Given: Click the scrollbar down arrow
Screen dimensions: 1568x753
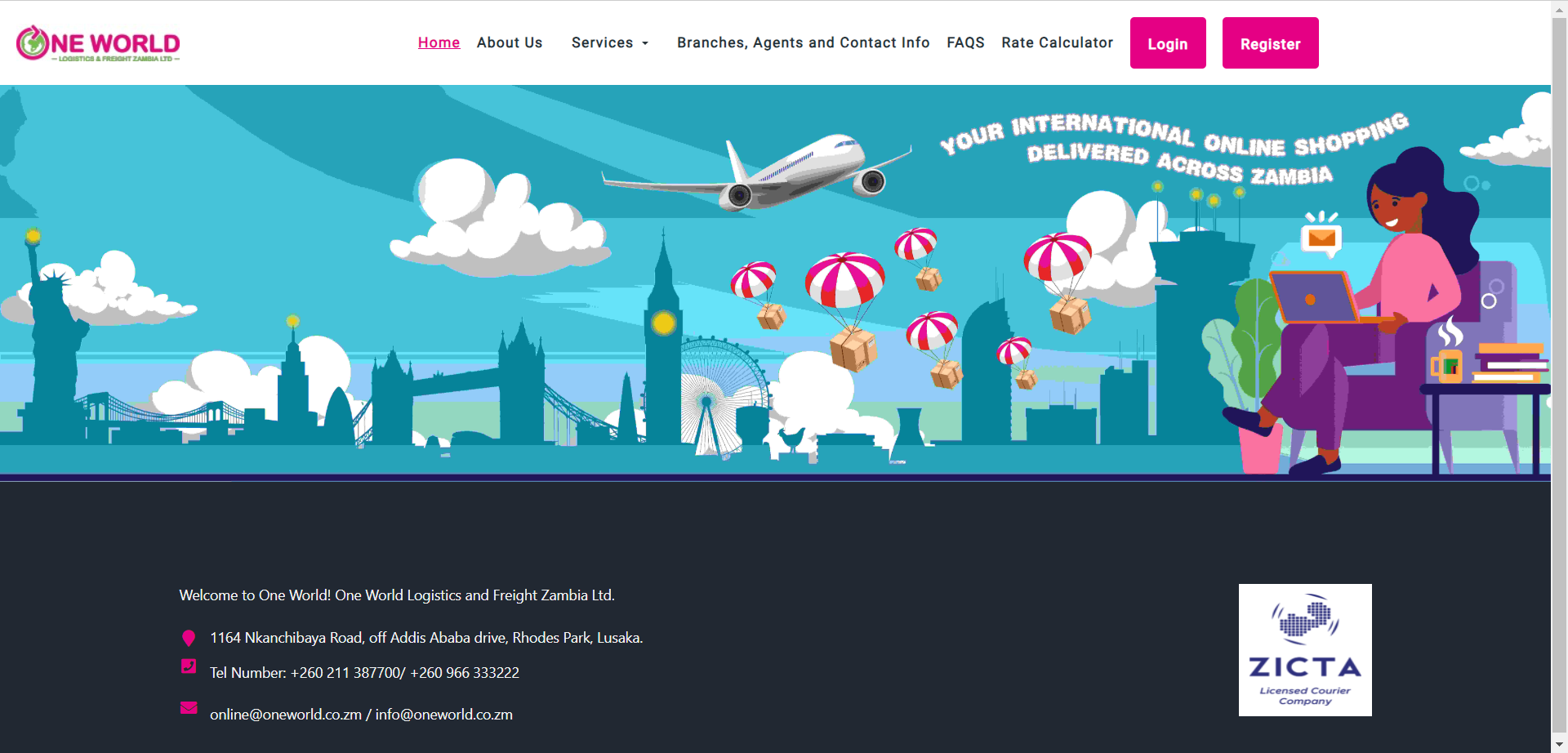Looking at the screenshot, I should (x=1559, y=745).
